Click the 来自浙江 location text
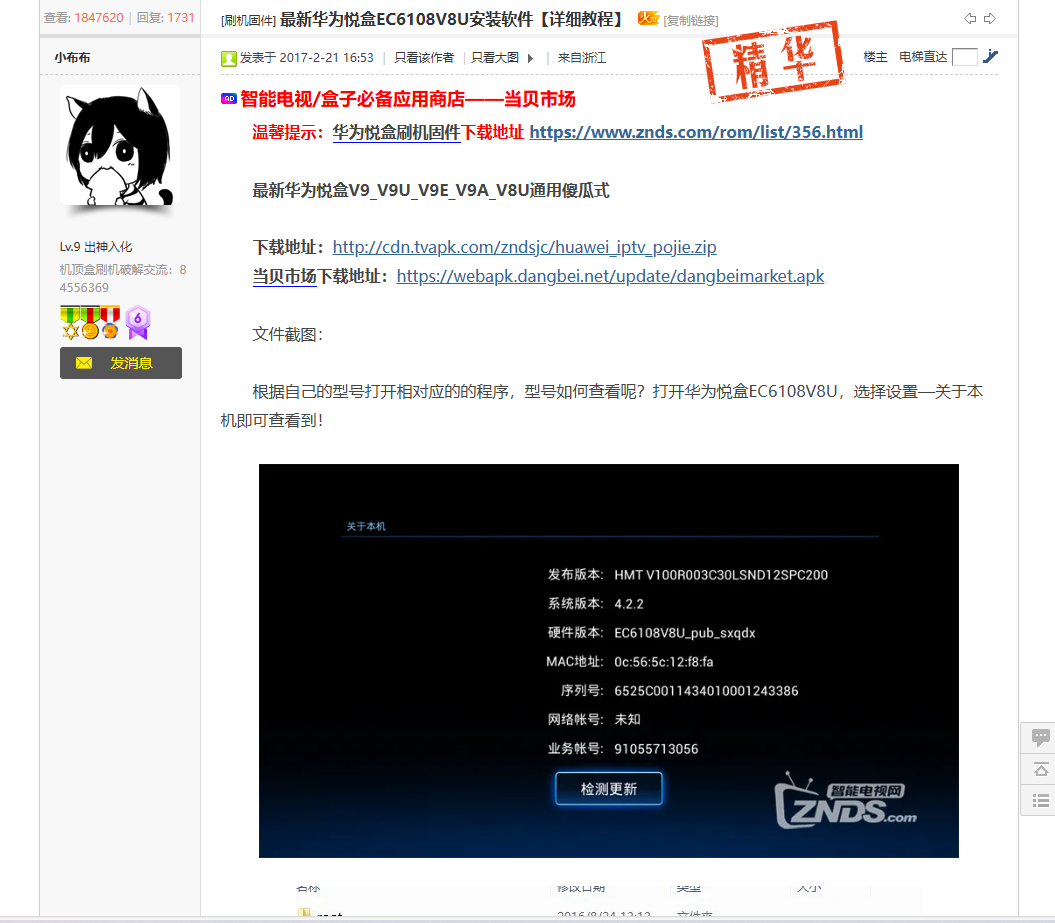The height and width of the screenshot is (923, 1055). pos(581,58)
